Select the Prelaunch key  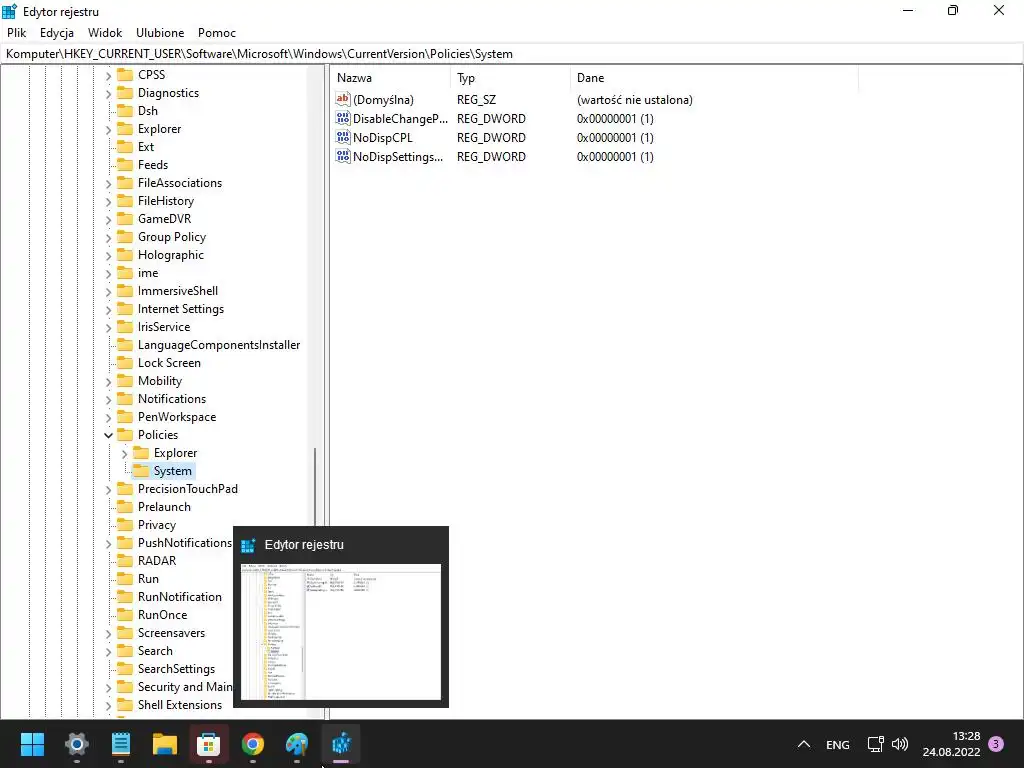click(x=164, y=507)
